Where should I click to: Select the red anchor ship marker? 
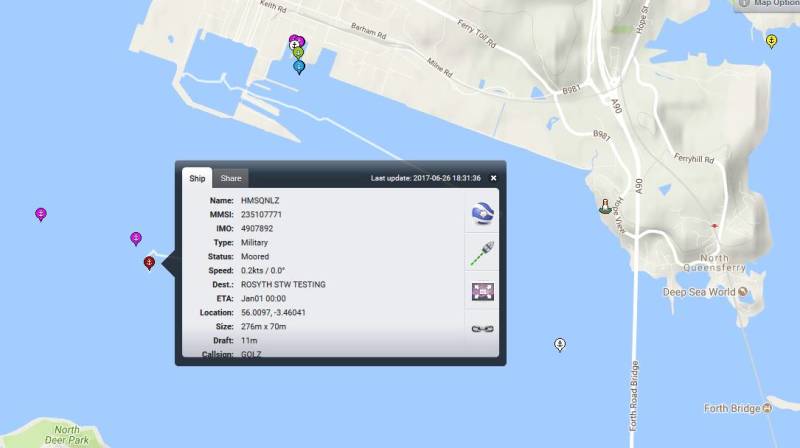(x=149, y=263)
